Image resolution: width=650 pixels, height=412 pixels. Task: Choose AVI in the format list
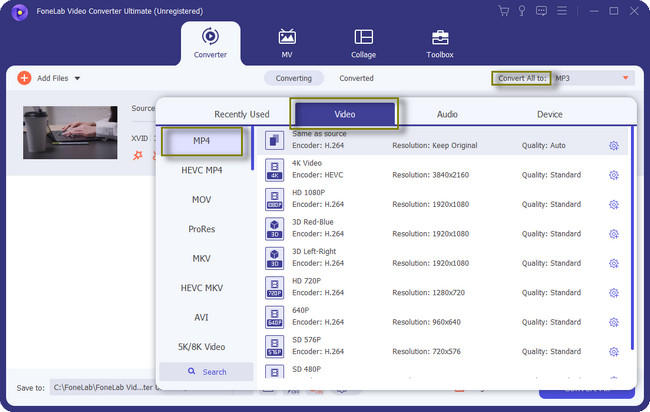[x=201, y=317]
